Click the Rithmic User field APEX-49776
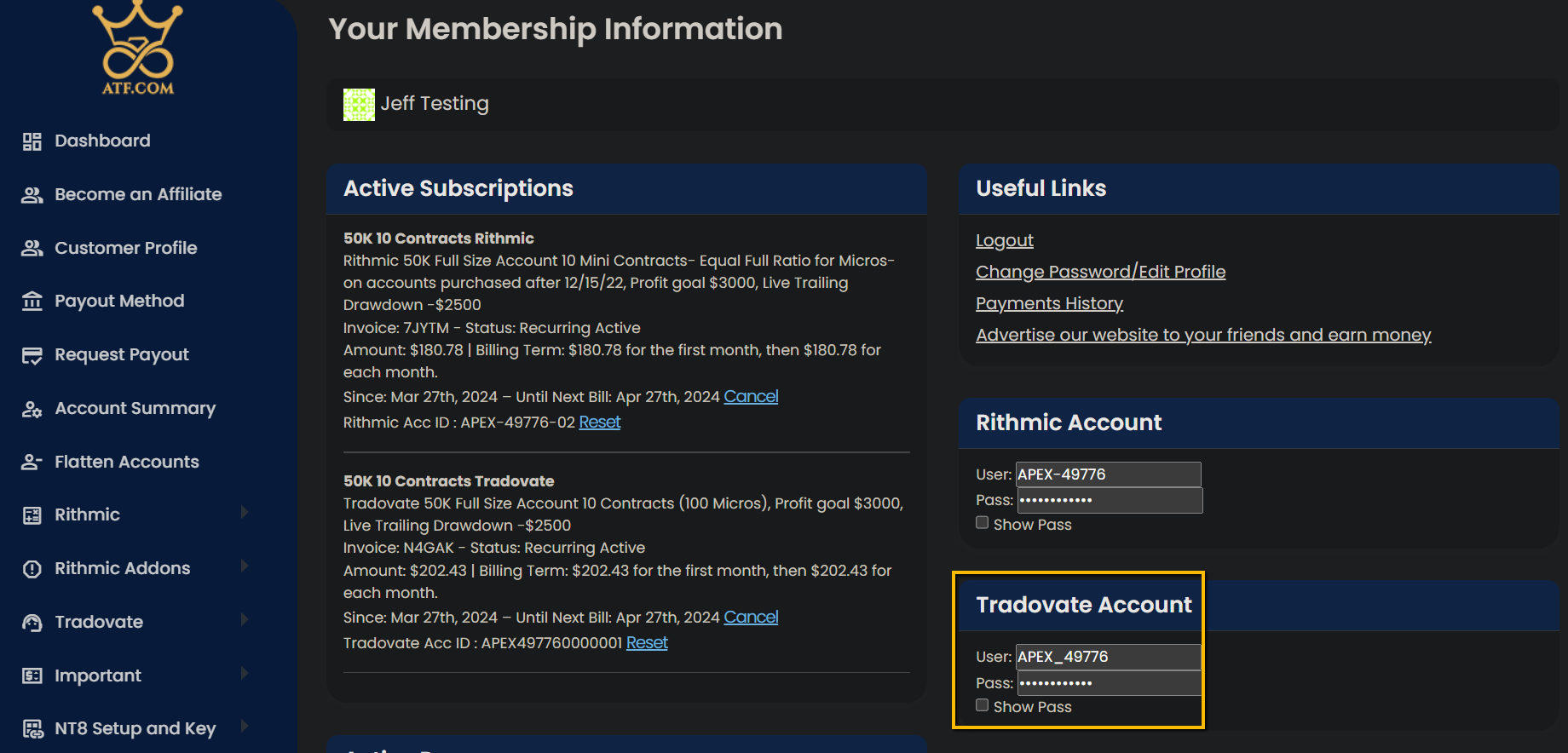Image resolution: width=1568 pixels, height=753 pixels. pos(1109,474)
